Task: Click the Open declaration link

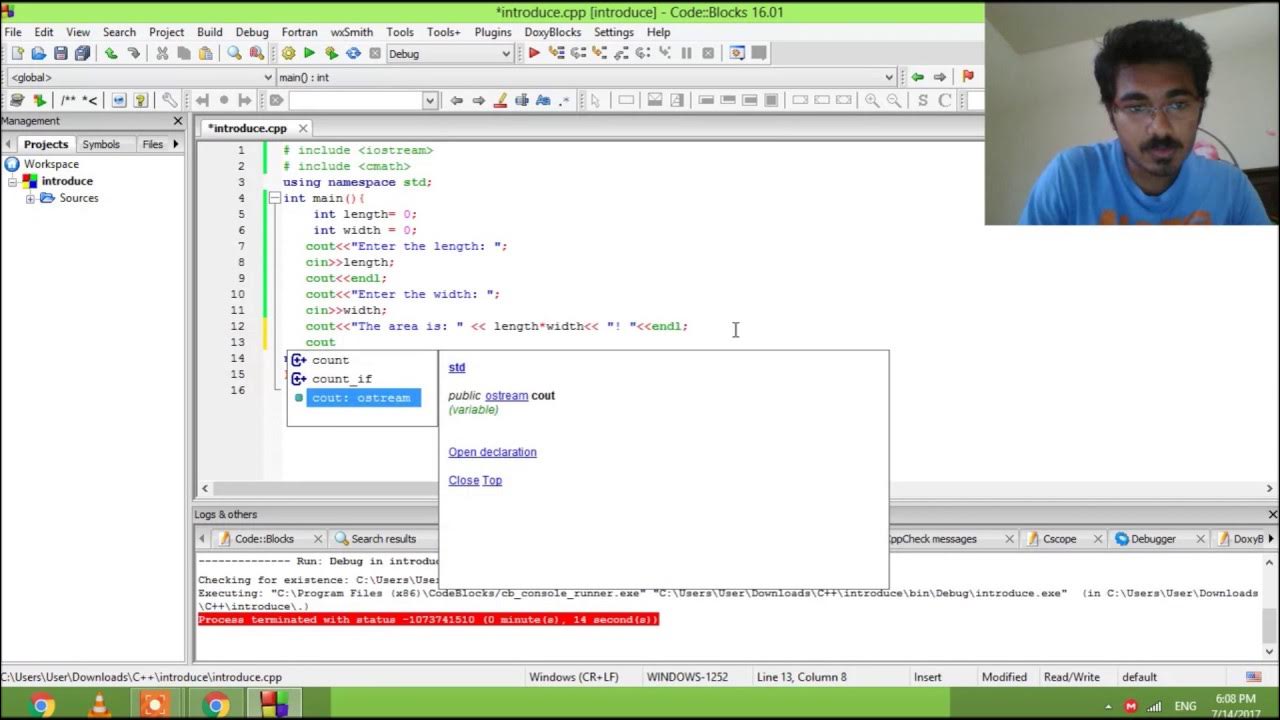Action: [492, 452]
